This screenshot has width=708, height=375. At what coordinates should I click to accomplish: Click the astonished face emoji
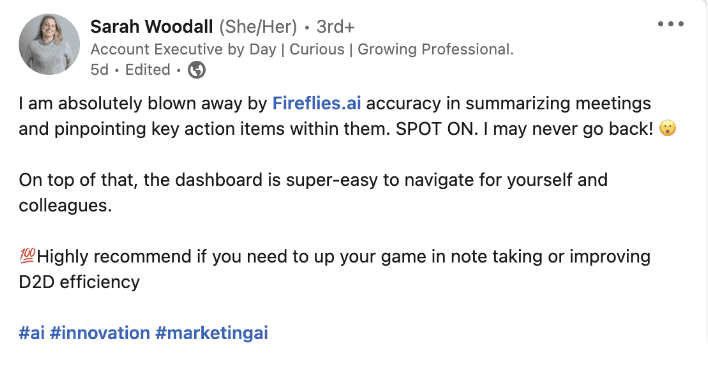[668, 129]
